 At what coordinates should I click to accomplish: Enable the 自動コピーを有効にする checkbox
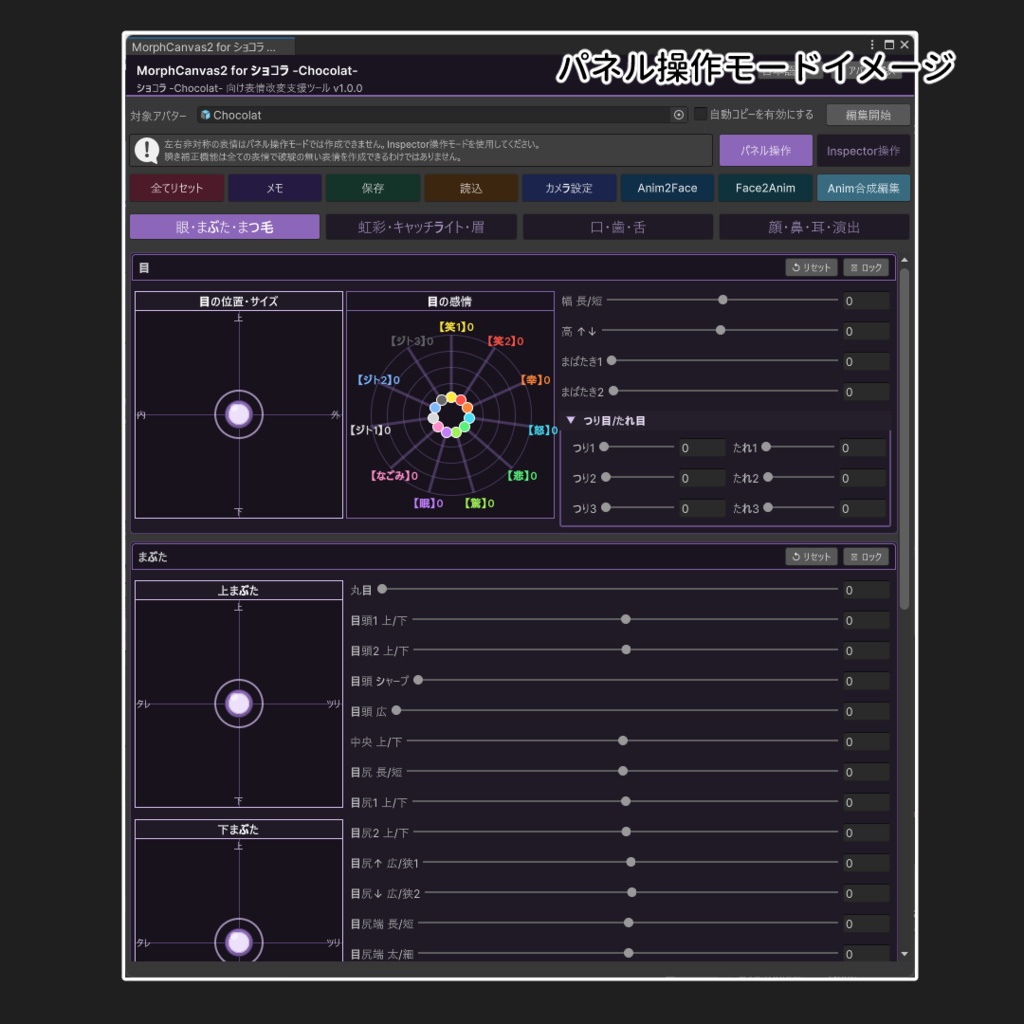click(700, 114)
